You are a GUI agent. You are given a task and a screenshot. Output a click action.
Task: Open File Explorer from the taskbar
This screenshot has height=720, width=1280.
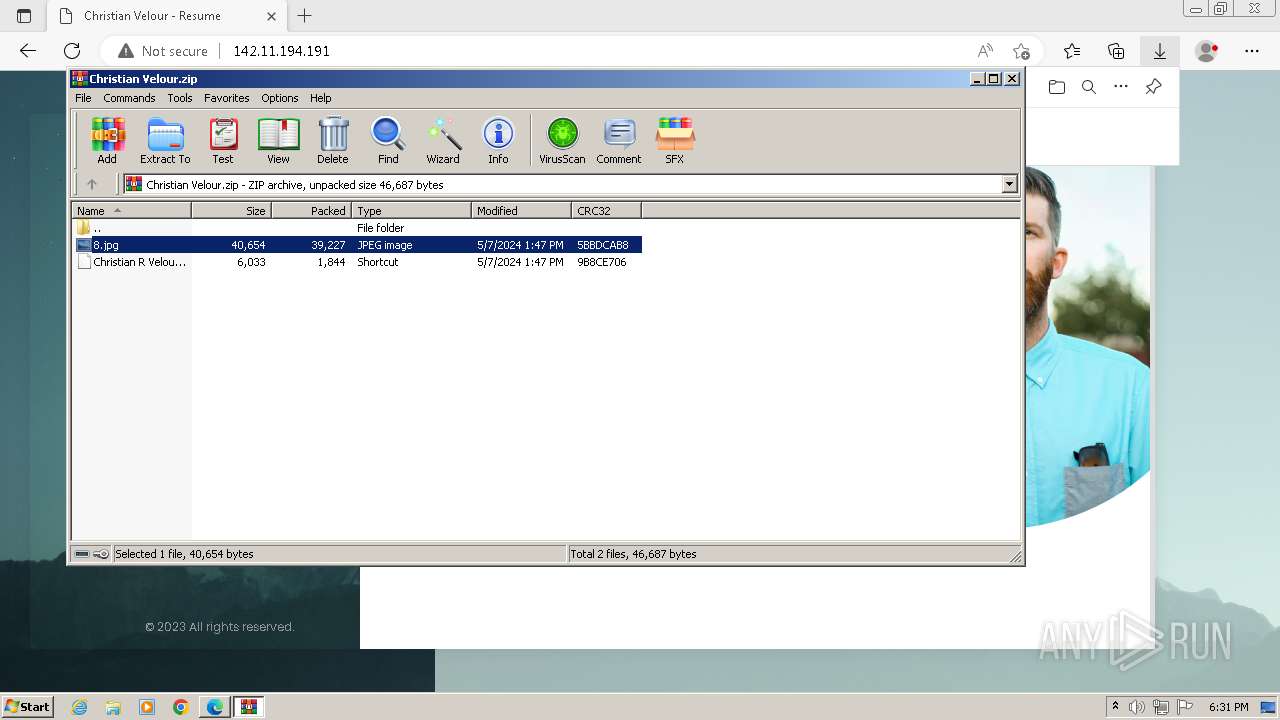pos(113,707)
